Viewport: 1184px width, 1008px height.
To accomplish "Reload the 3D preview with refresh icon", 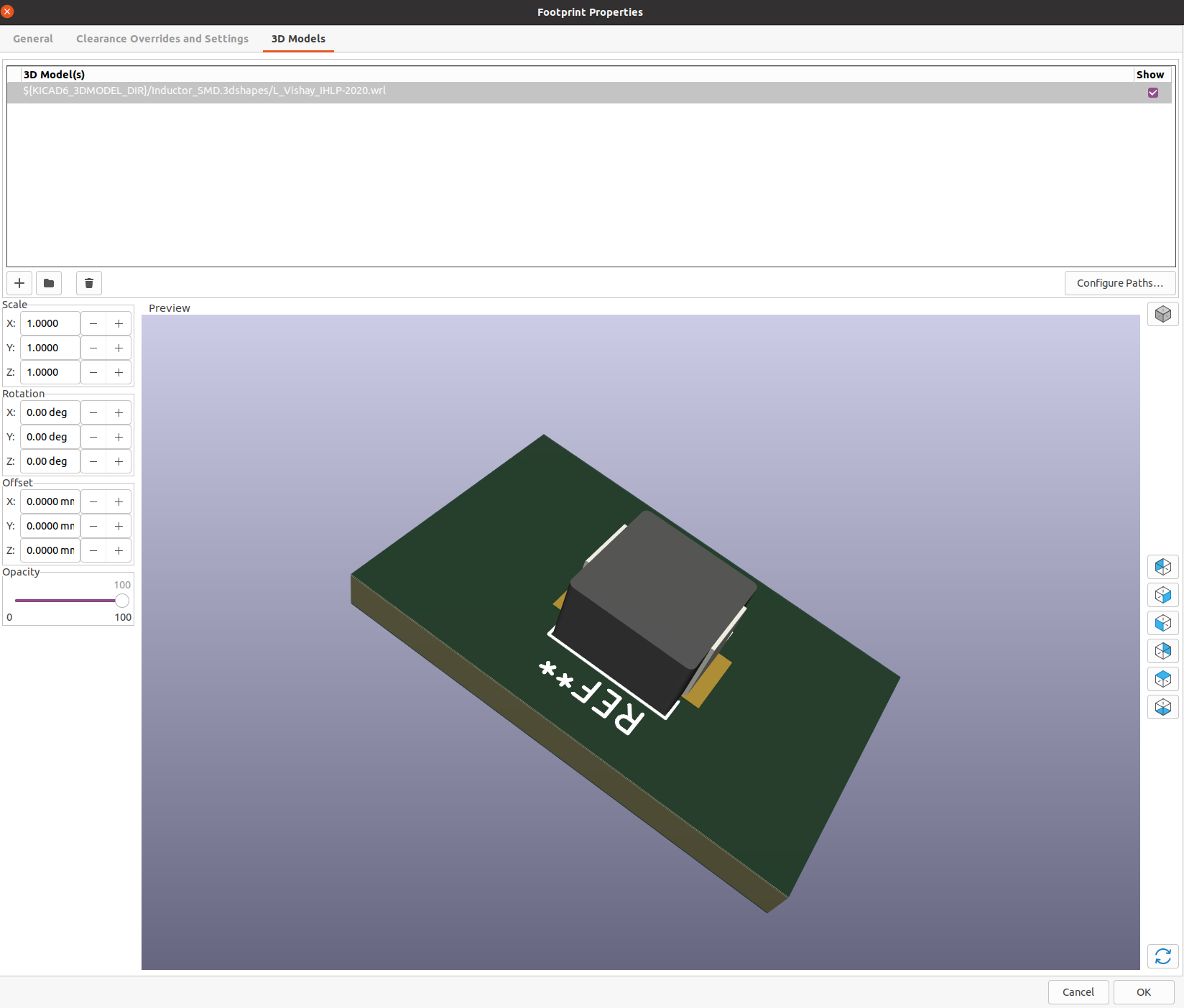I will (x=1162, y=956).
